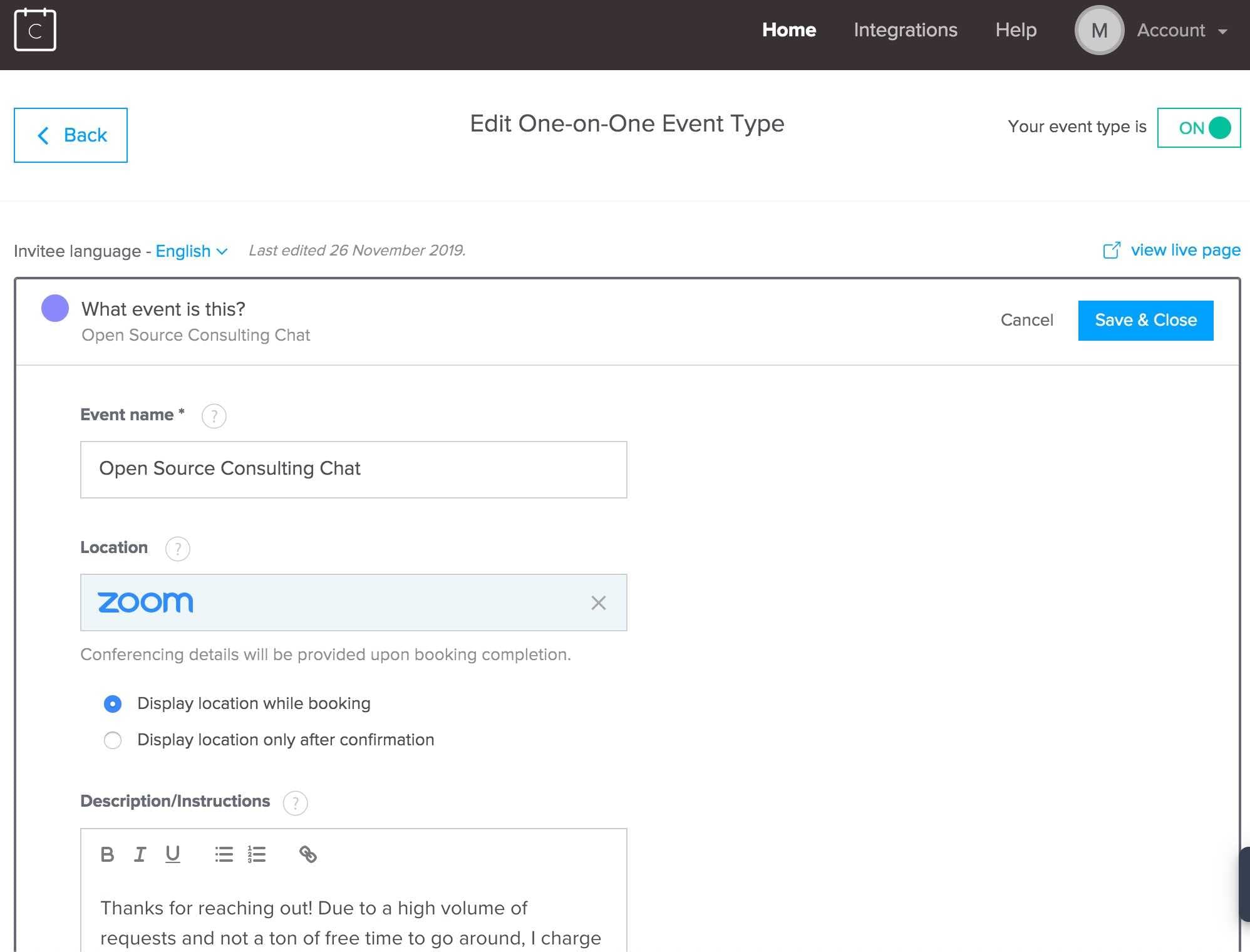Expand the Account dropdown menu

tap(1181, 30)
